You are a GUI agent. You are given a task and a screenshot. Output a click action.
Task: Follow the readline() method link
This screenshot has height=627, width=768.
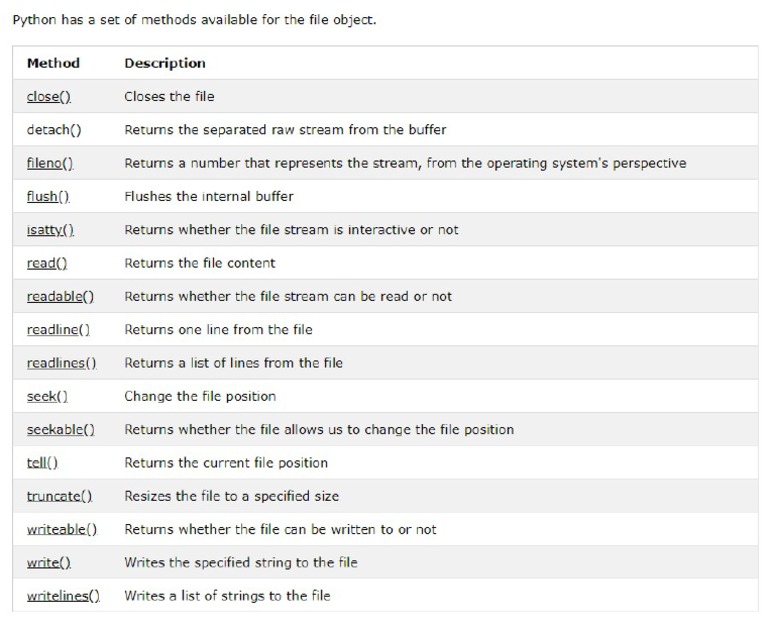[58, 330]
